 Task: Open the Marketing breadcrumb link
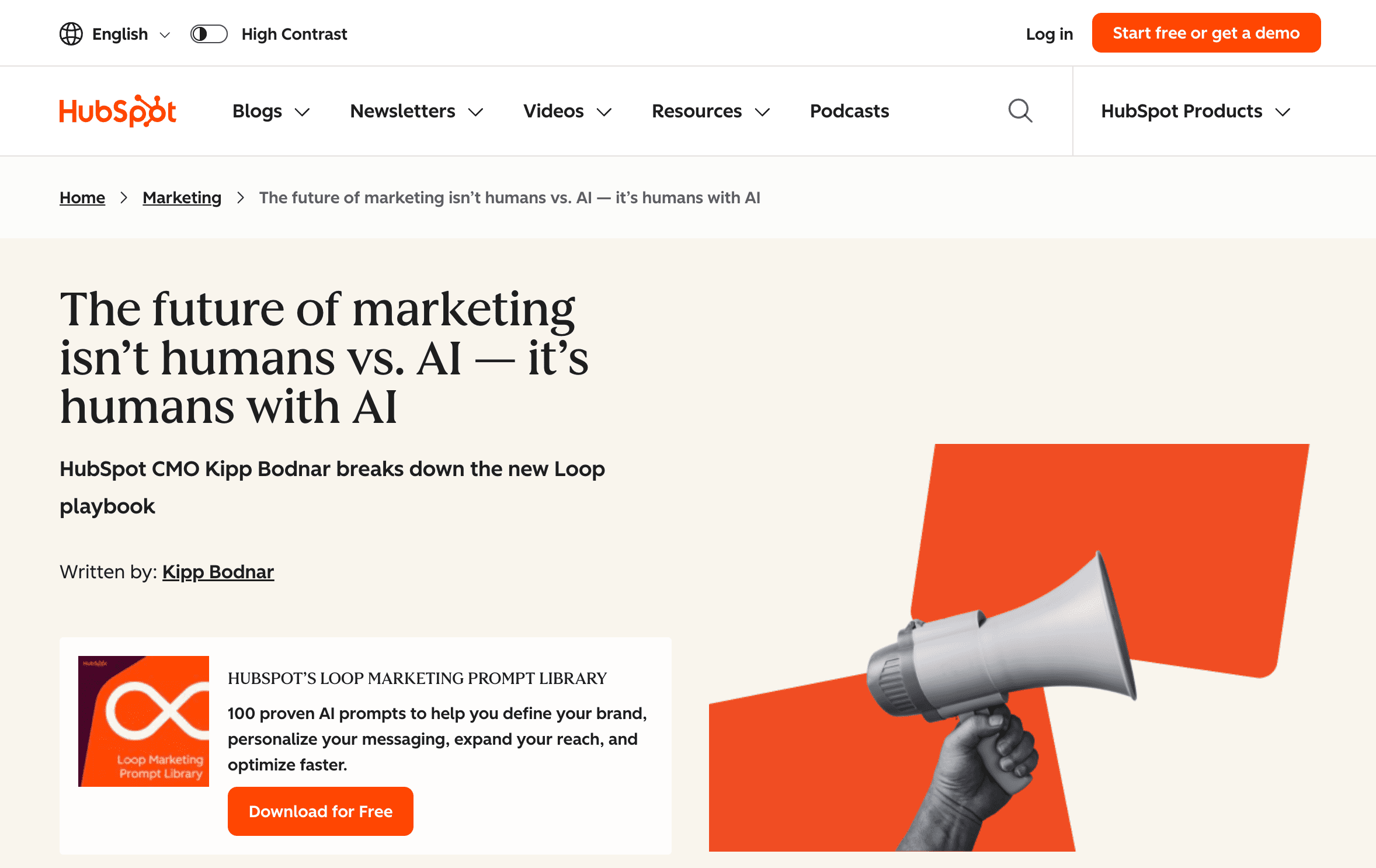click(182, 197)
